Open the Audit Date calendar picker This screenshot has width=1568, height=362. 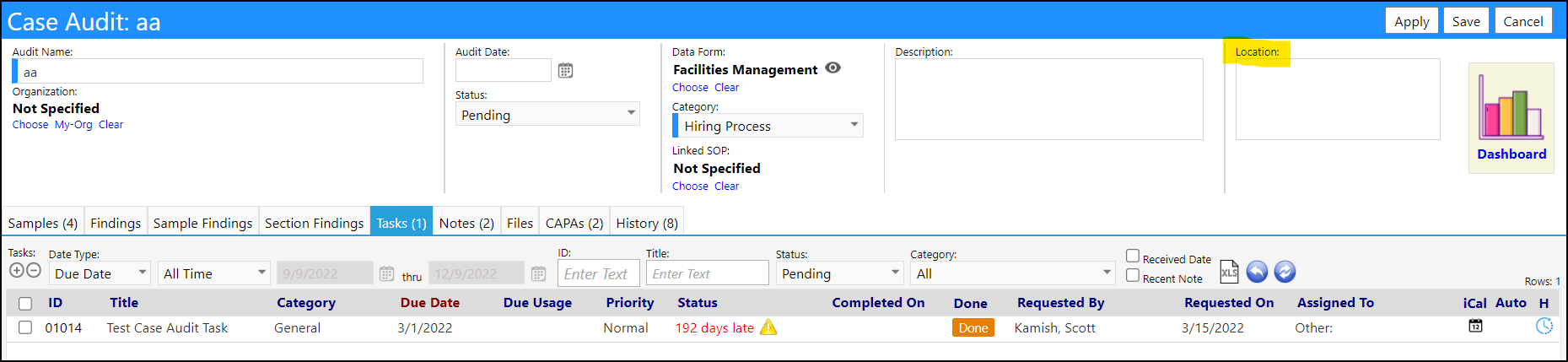tap(565, 71)
